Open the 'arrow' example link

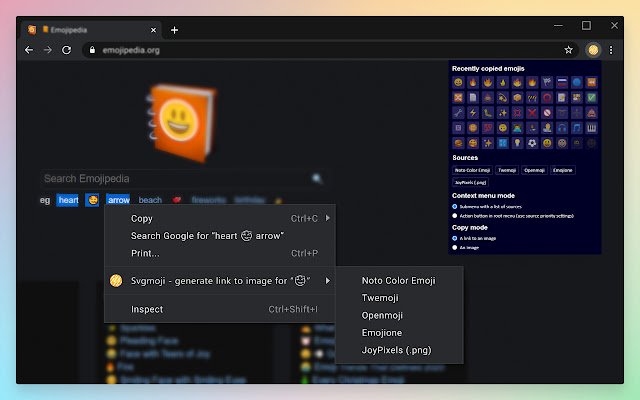(x=118, y=200)
